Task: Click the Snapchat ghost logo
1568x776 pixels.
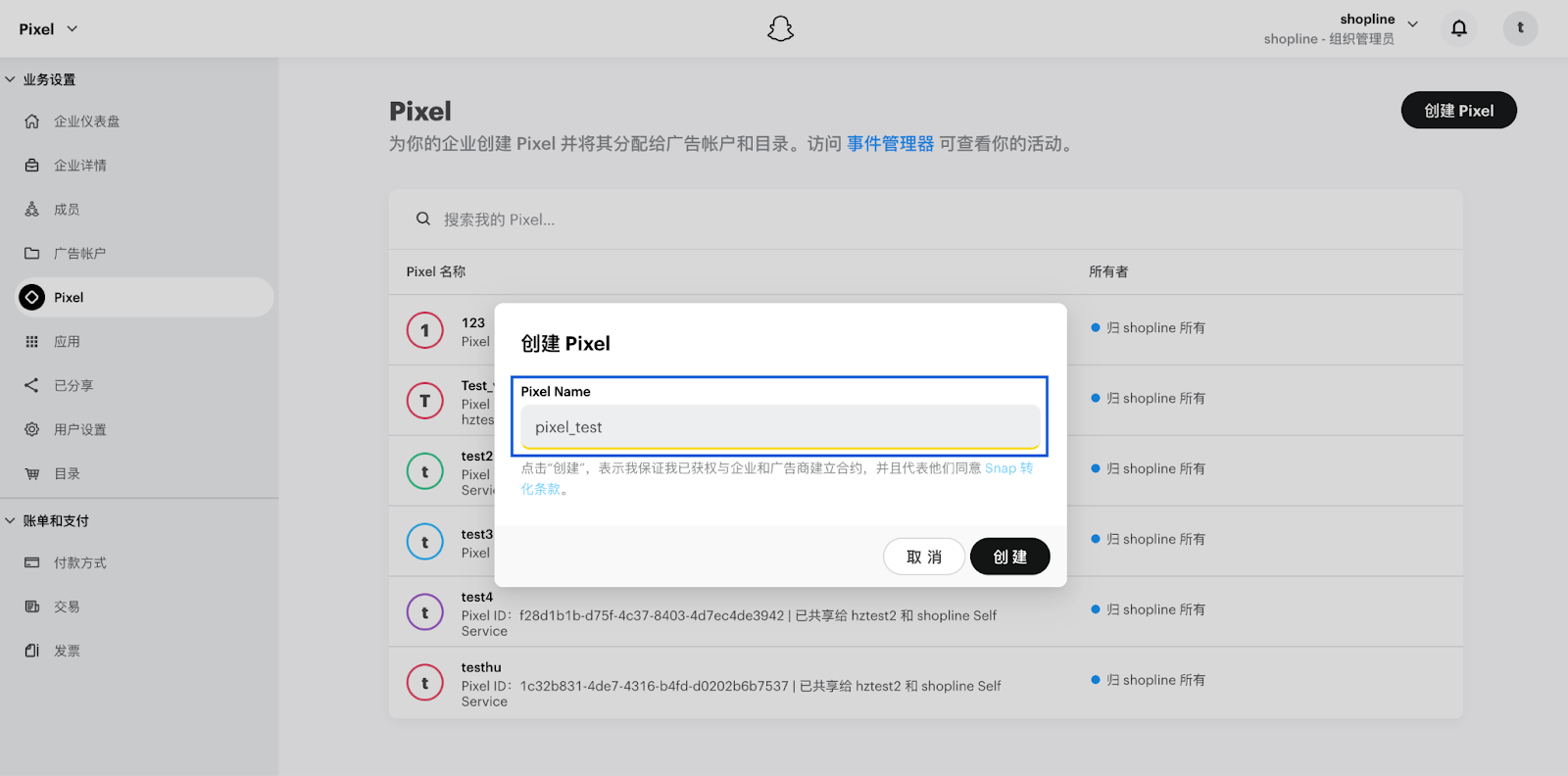Action: click(x=780, y=29)
